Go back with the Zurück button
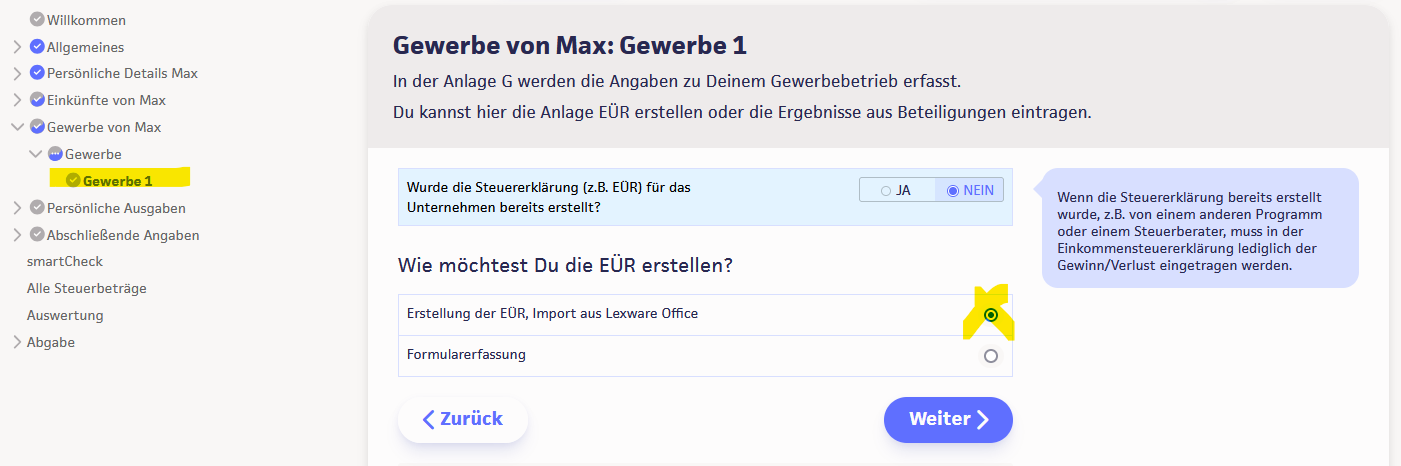The image size is (1401, 466). pos(462,419)
